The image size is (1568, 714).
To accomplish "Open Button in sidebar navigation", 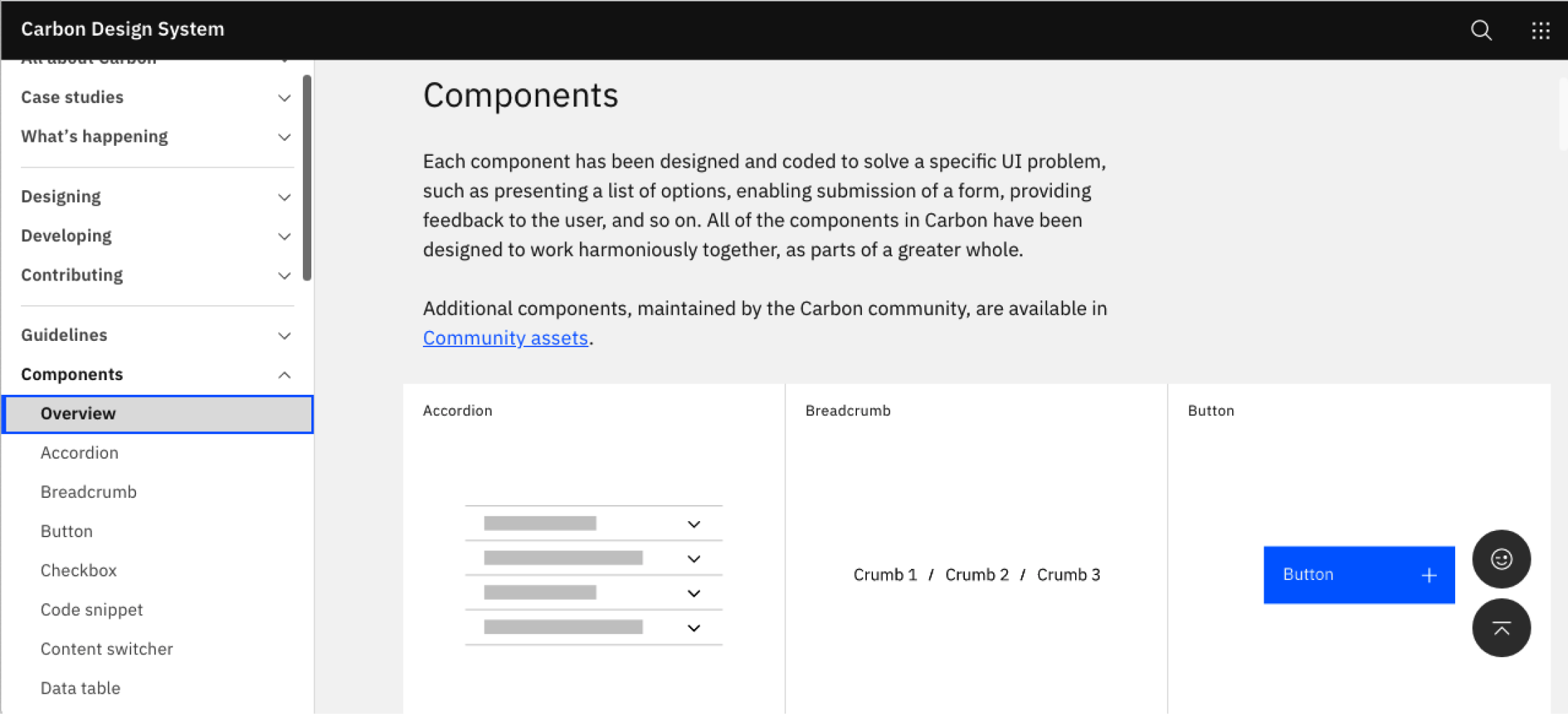I will (x=67, y=532).
